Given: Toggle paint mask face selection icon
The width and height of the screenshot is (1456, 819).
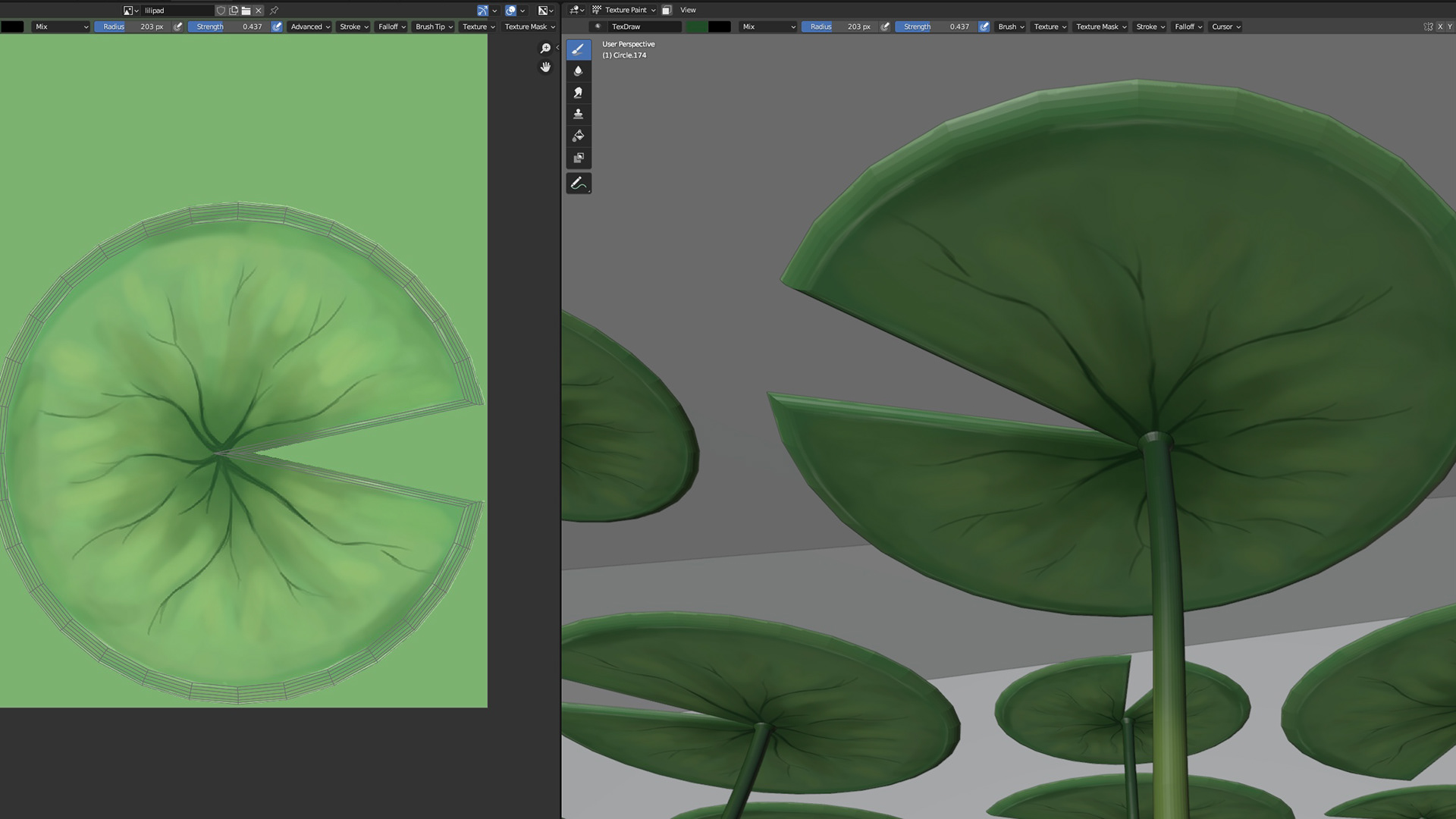Looking at the screenshot, I should click(x=667, y=10).
